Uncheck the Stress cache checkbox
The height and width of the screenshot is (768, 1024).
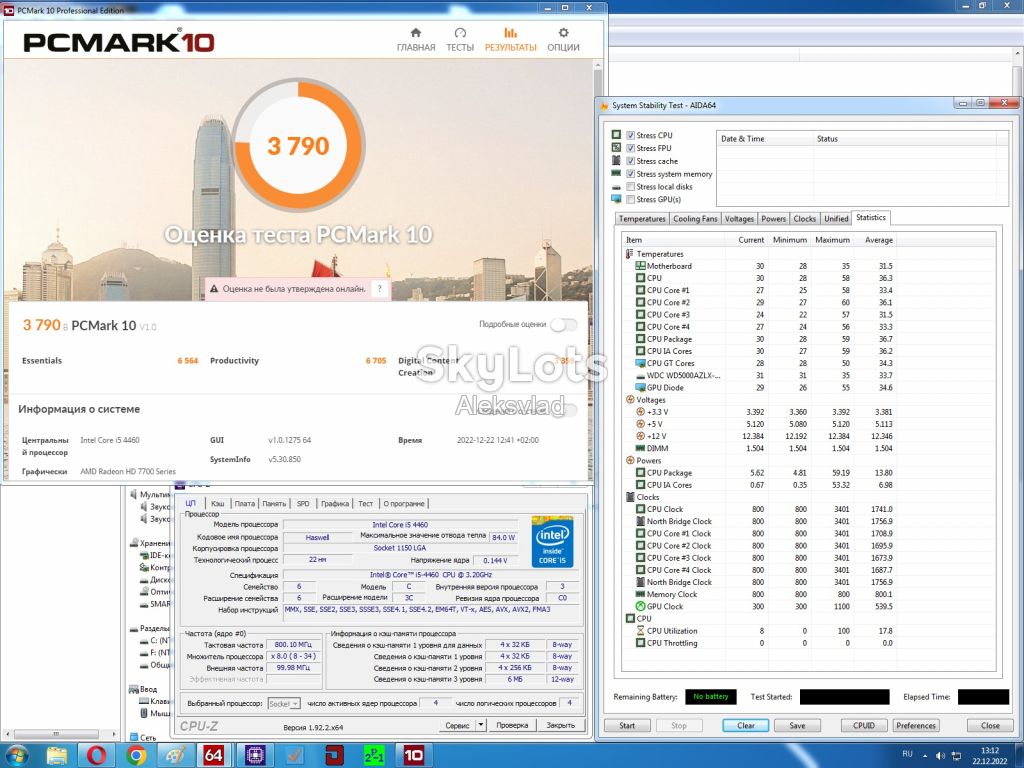coord(631,161)
